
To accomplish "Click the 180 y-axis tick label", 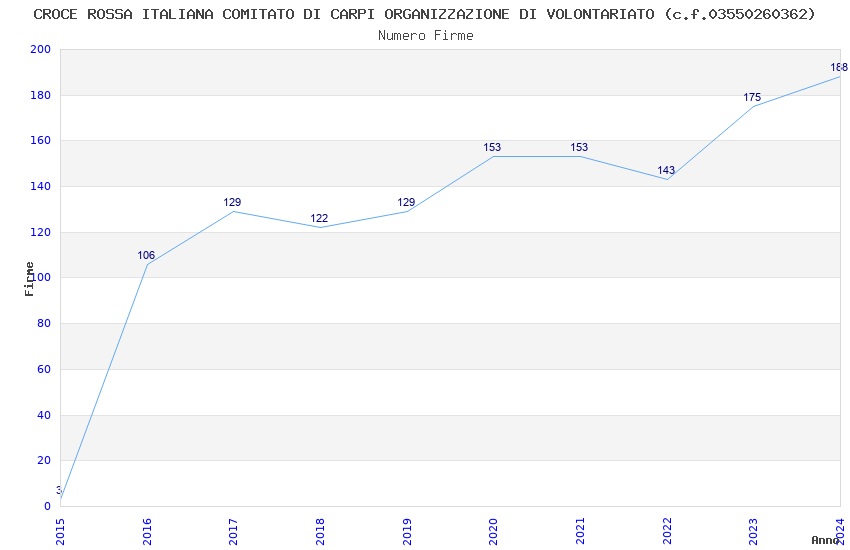I will (x=40, y=95).
